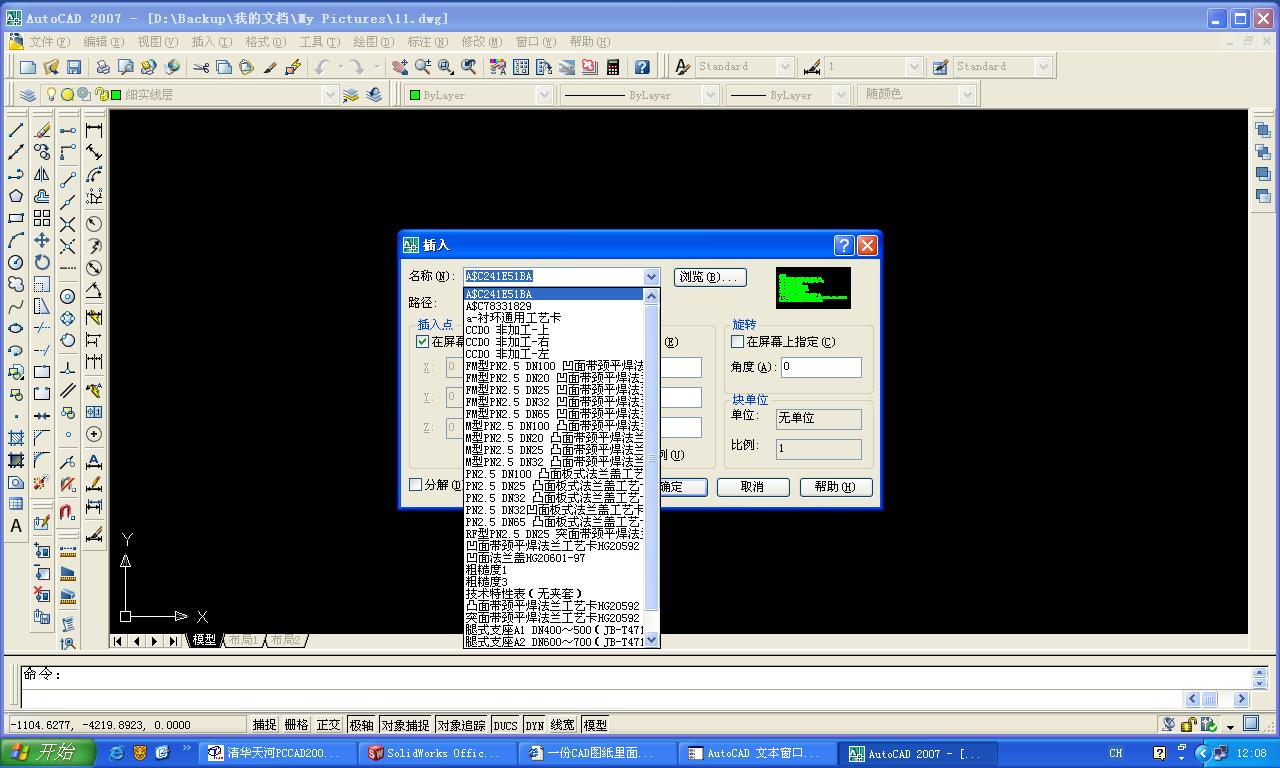Create a new drawing file

[x=28, y=67]
